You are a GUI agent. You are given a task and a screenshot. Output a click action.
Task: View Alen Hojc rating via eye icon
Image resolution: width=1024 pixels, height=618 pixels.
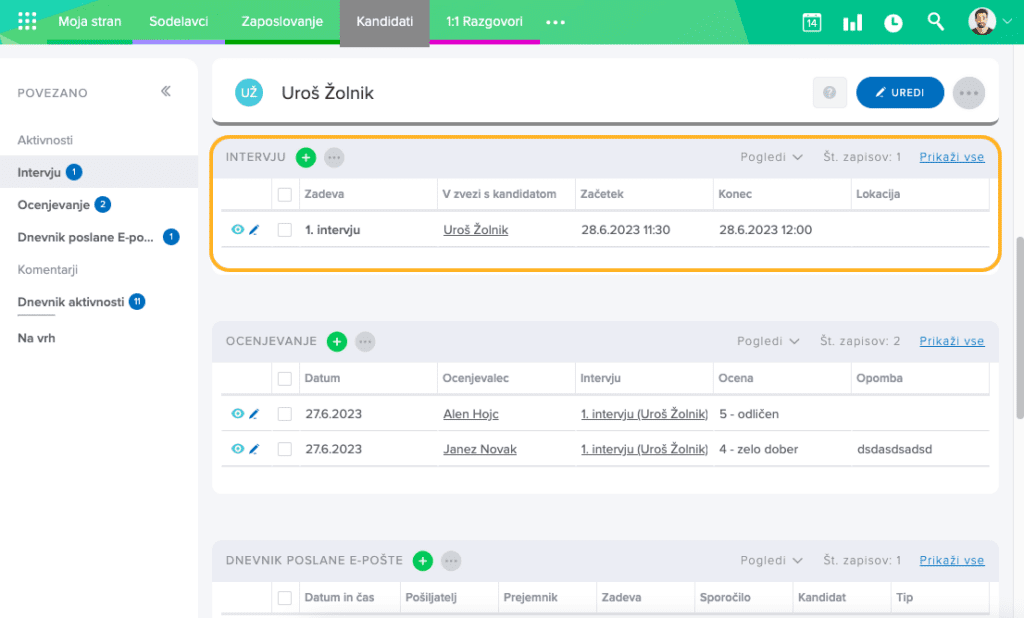237,414
